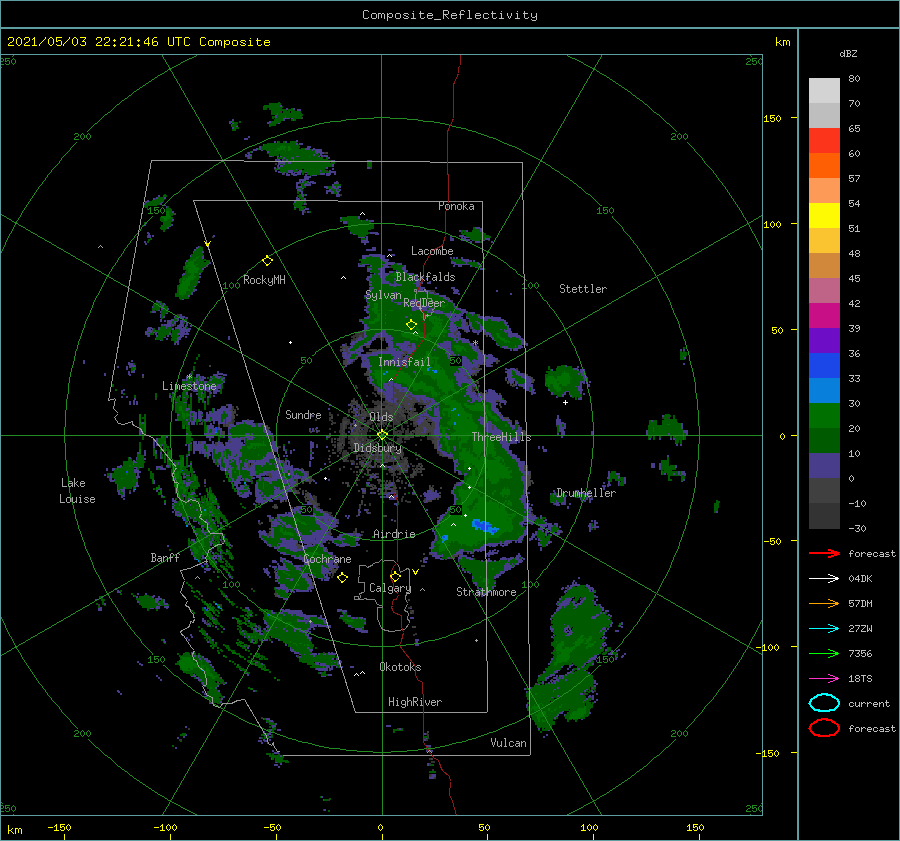Click the Vulcan town label
This screenshot has height=841, width=900.
[508, 743]
